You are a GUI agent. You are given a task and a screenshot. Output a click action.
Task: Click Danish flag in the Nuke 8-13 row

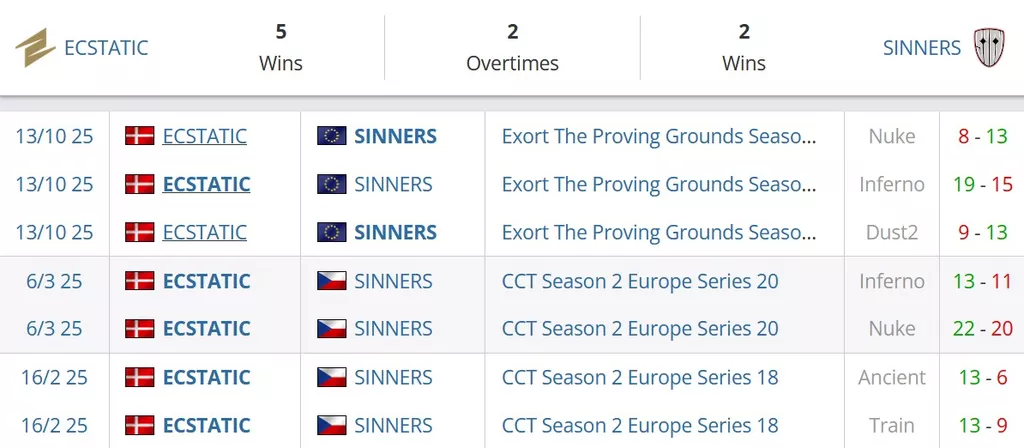139,136
